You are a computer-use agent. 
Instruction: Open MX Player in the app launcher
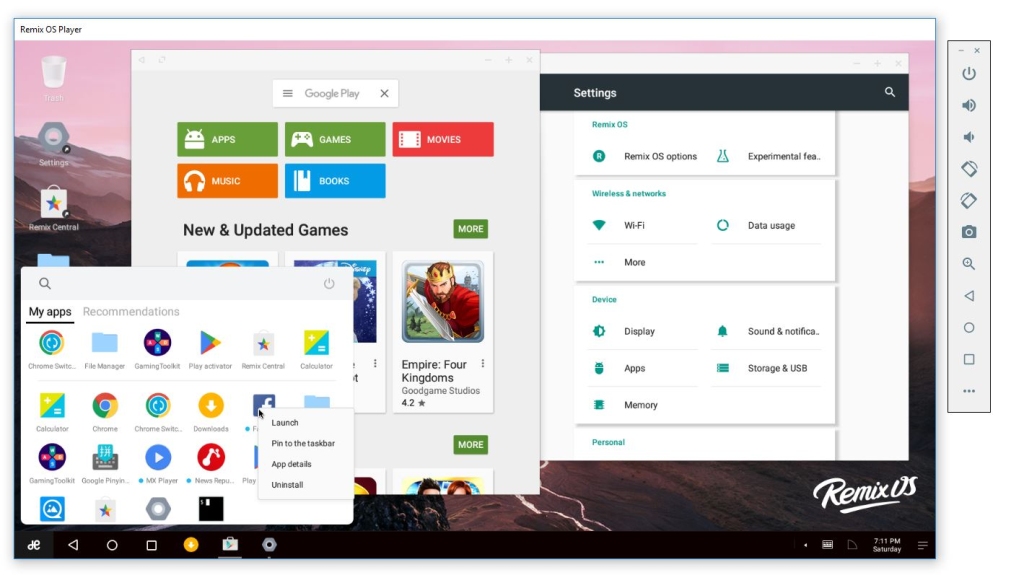click(x=158, y=463)
